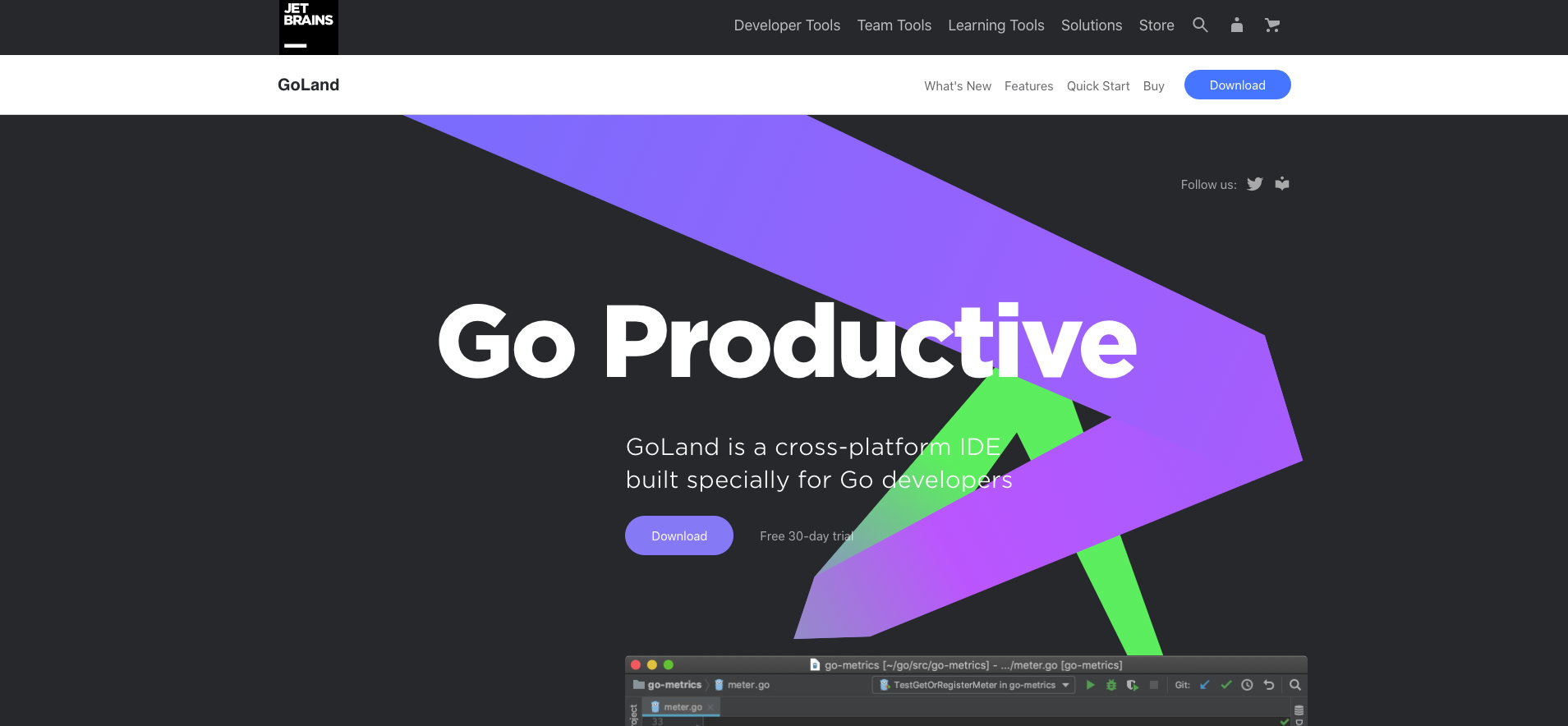Click the 'Free 30-day trial' text
The image size is (1568, 726).
807,536
